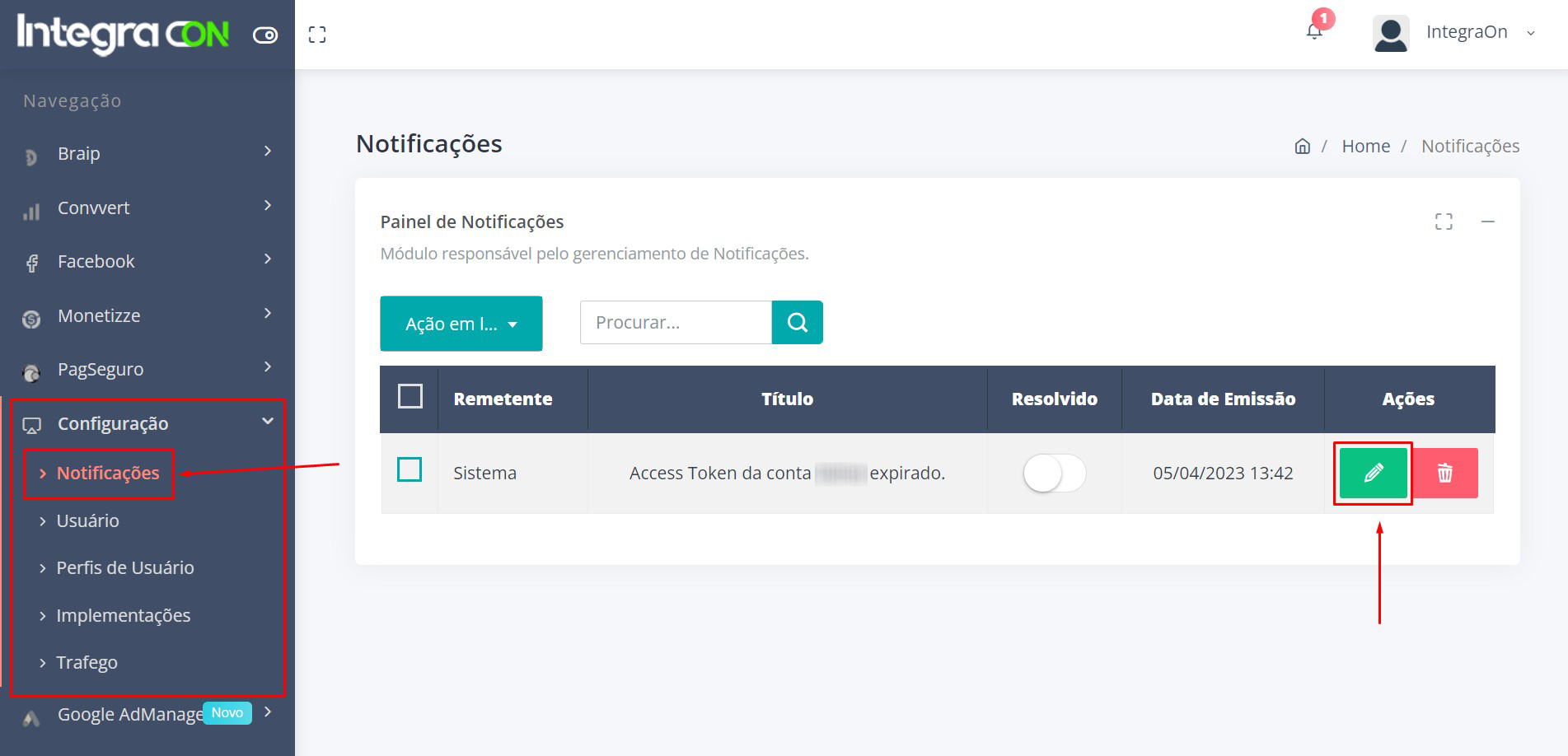Toggle the sidebar collapse switch near logo
Screen dimensions: 1568x756
point(265,35)
